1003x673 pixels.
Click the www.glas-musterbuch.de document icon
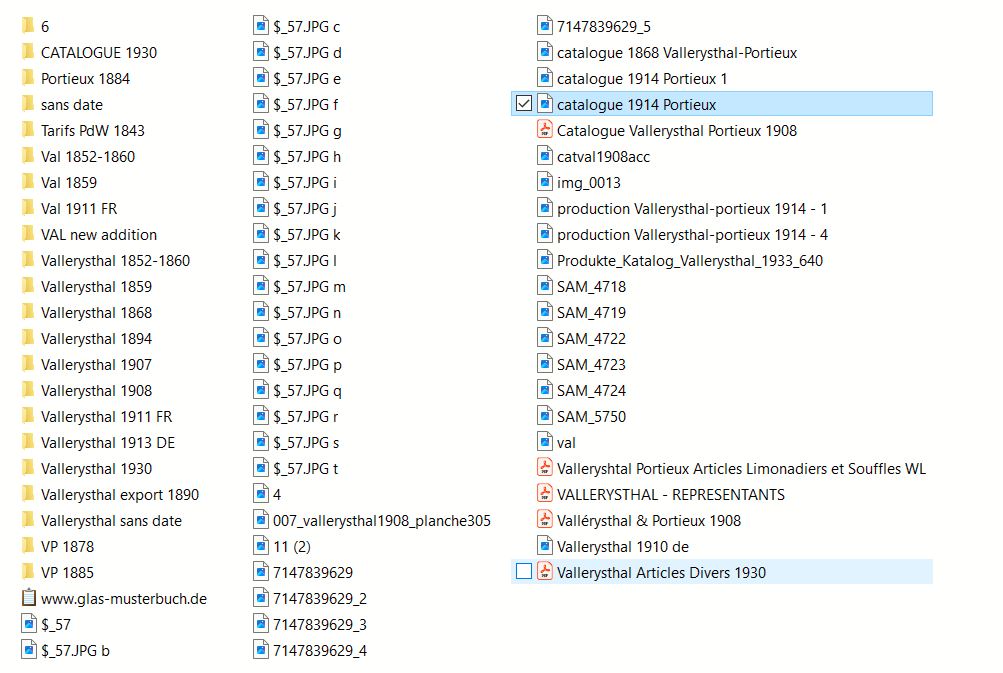[x=29, y=598]
